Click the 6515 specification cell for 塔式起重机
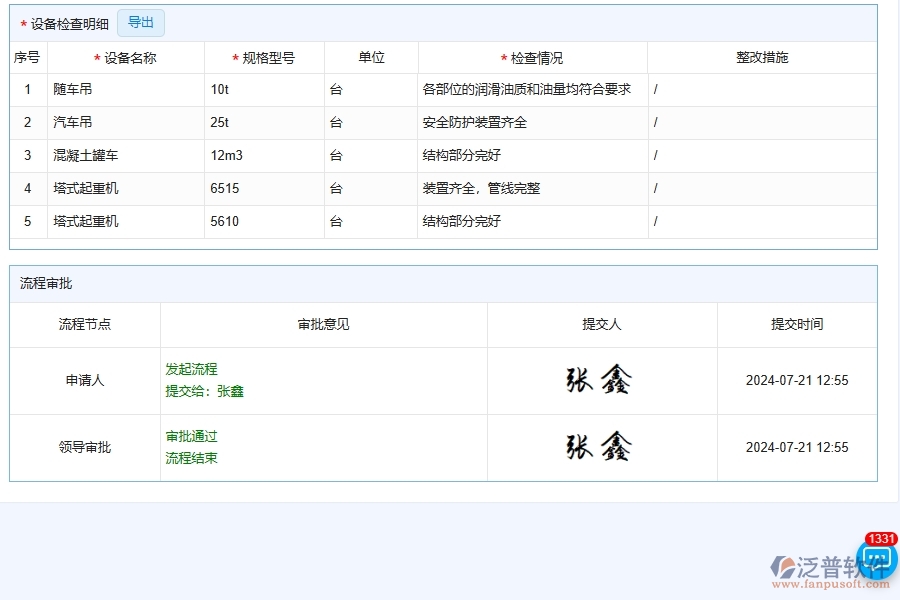Image resolution: width=900 pixels, height=600 pixels. 223,188
